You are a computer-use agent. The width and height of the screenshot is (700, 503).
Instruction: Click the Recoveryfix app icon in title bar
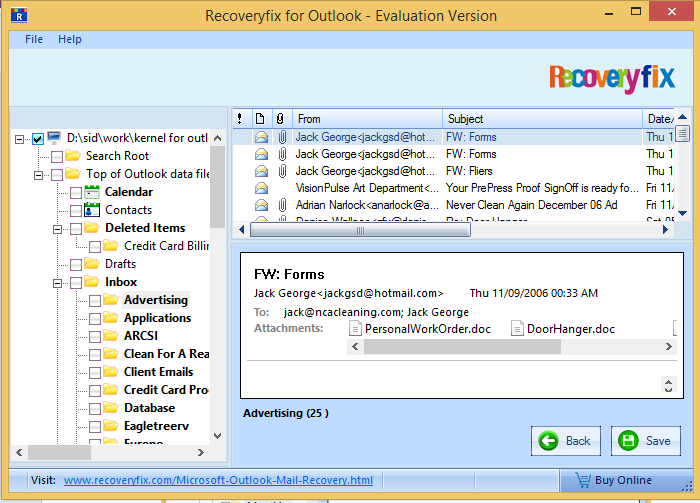pyautogui.click(x=19, y=15)
